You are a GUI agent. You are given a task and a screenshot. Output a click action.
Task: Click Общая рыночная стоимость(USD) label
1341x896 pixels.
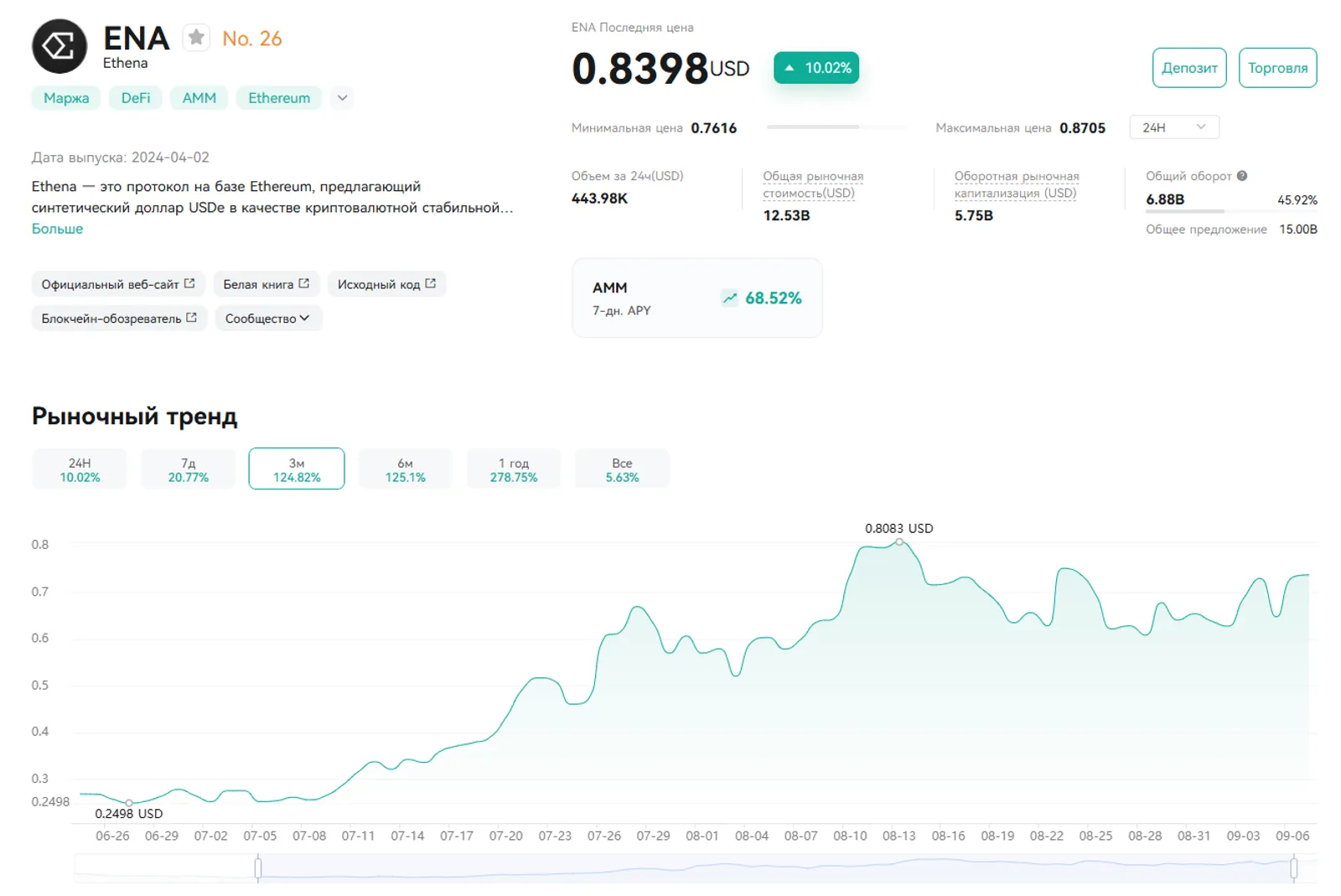pyautogui.click(x=813, y=184)
